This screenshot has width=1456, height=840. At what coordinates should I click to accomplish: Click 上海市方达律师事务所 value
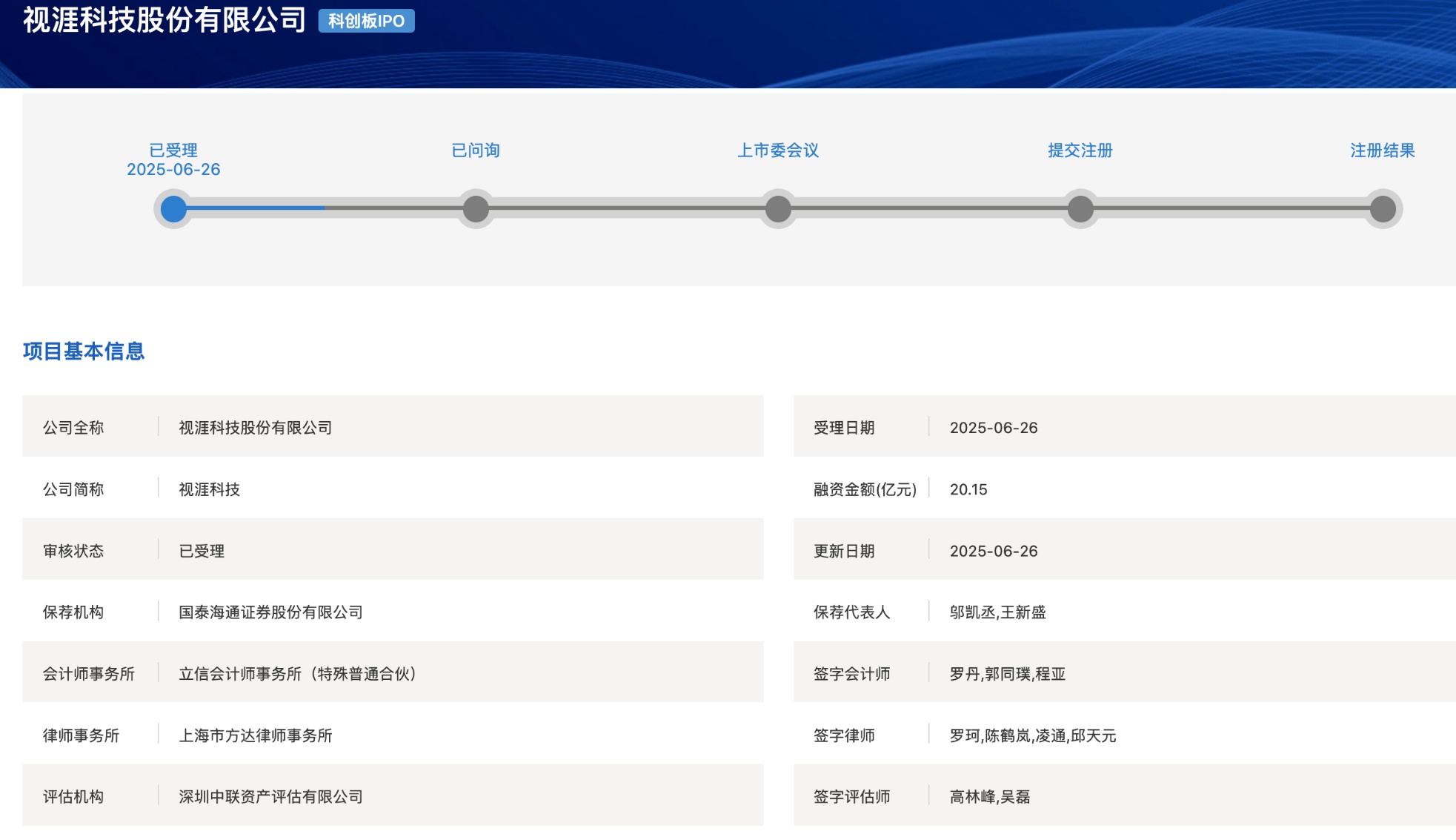pyautogui.click(x=256, y=735)
